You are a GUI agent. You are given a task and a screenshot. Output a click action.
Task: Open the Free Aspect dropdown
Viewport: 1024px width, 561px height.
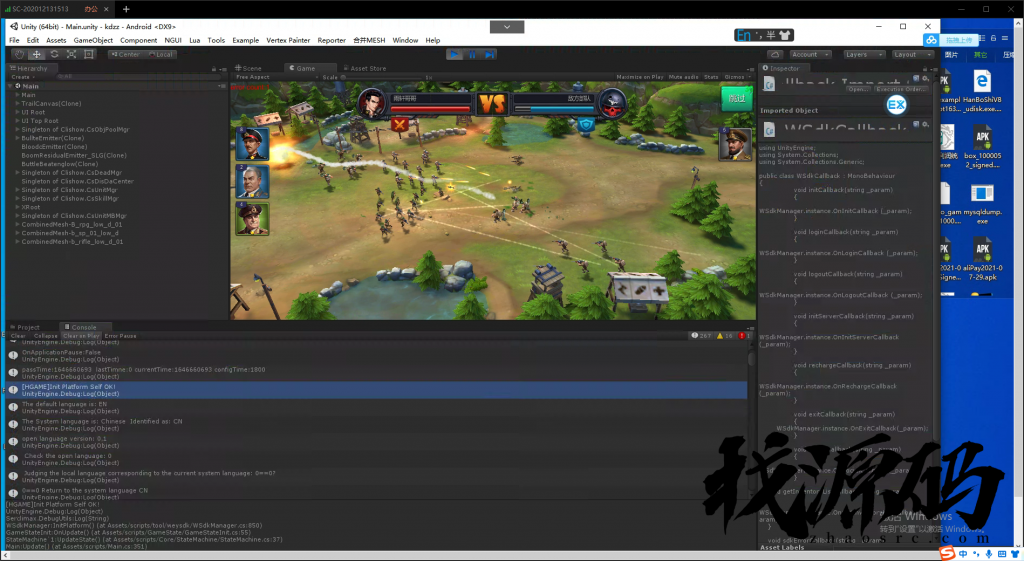tap(277, 77)
